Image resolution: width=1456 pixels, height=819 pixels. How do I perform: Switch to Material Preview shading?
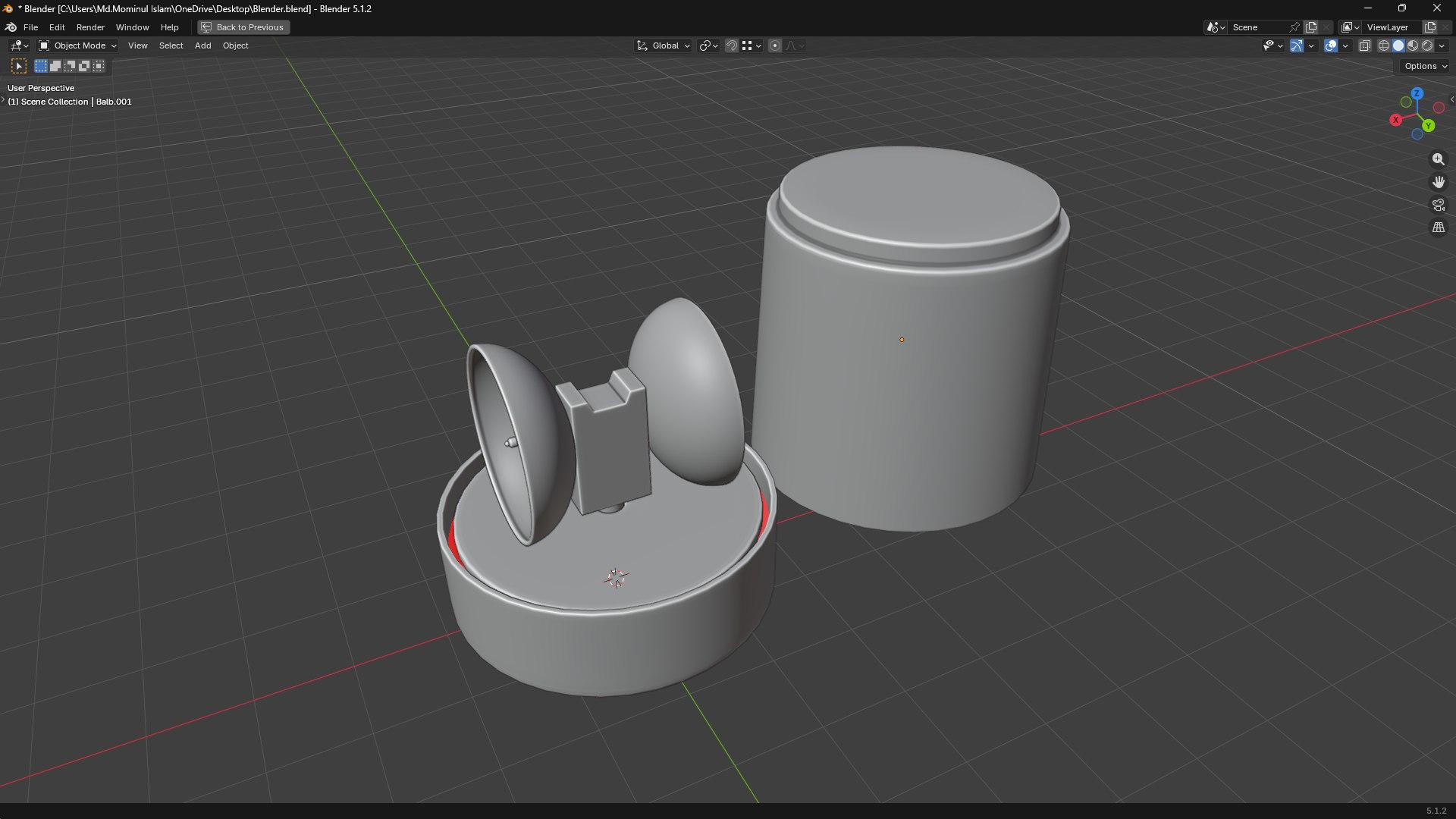click(x=1413, y=45)
